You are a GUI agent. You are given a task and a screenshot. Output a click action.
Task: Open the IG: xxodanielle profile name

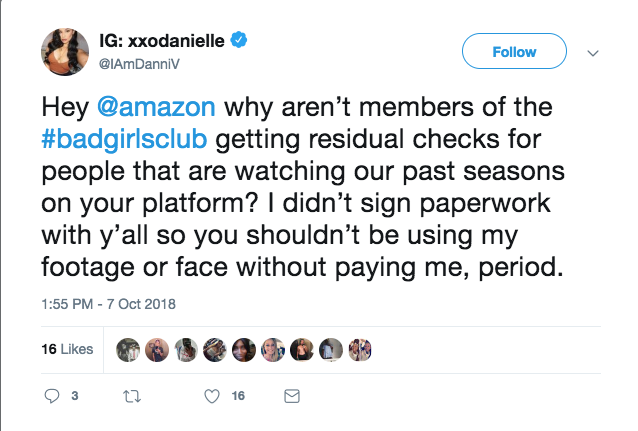tap(162, 41)
